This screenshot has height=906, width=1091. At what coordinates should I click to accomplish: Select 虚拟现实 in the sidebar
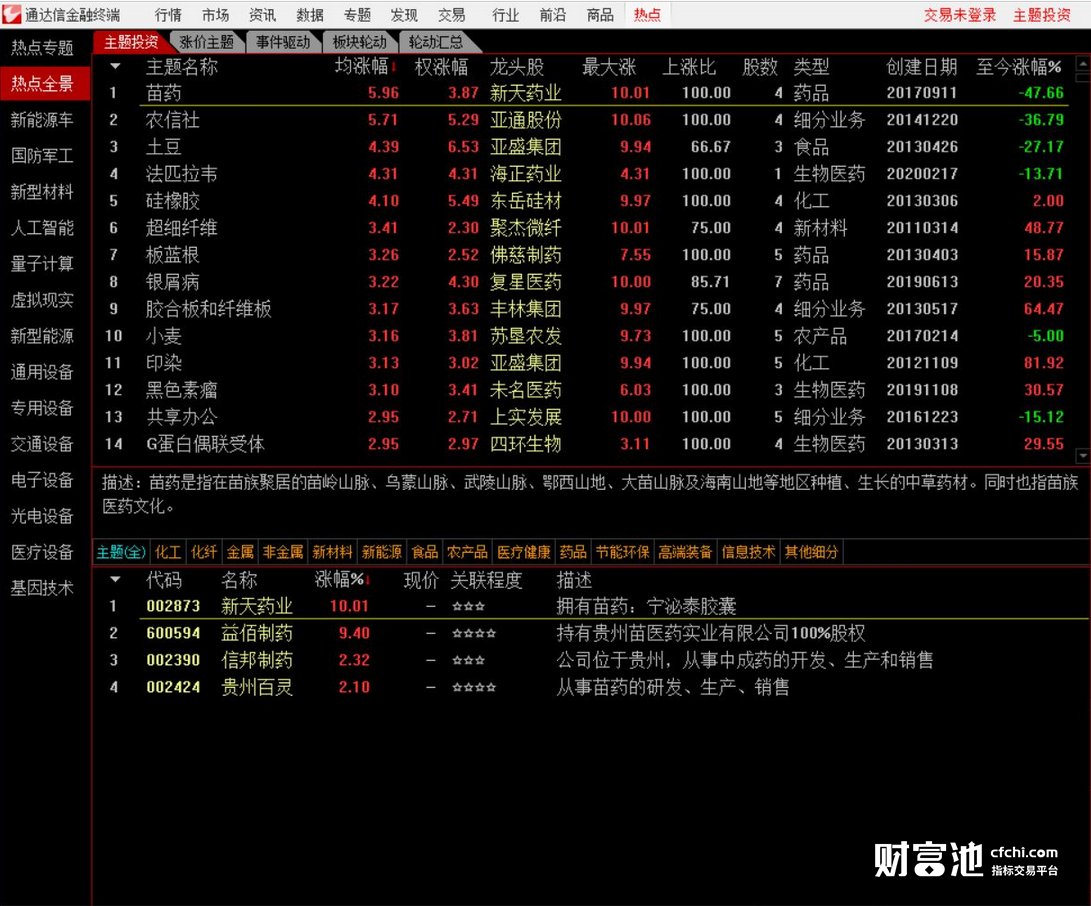[x=42, y=301]
